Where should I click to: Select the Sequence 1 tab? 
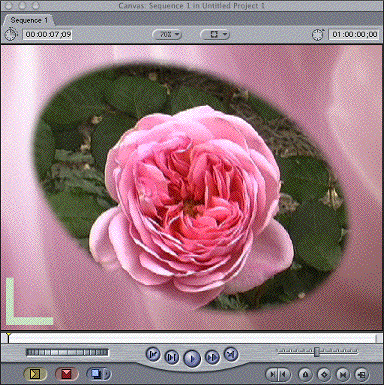tap(29, 20)
